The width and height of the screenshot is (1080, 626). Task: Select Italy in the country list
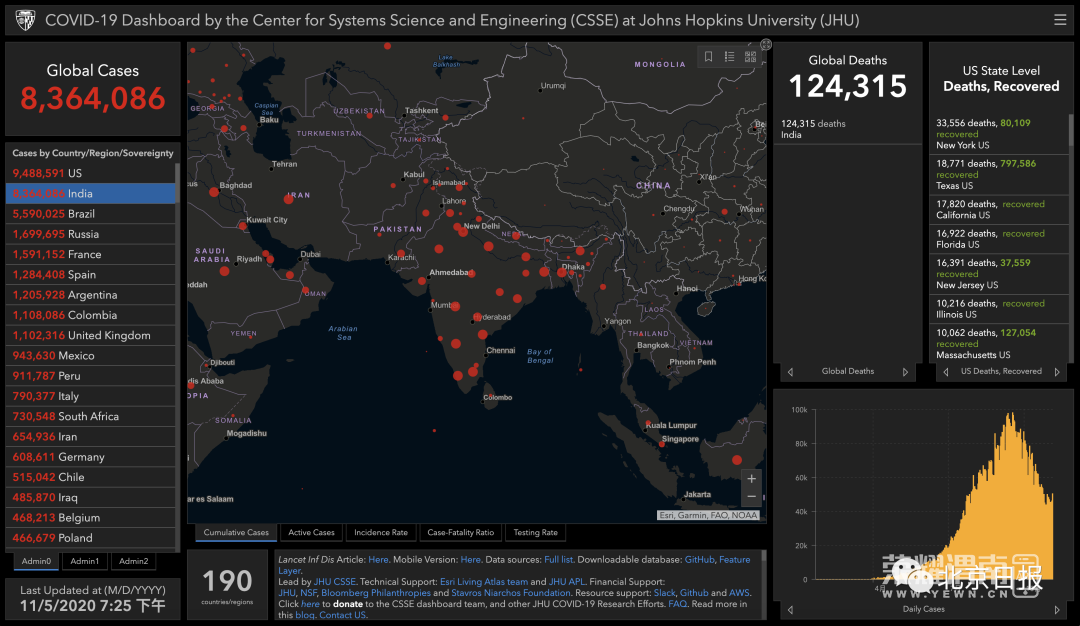(90, 396)
